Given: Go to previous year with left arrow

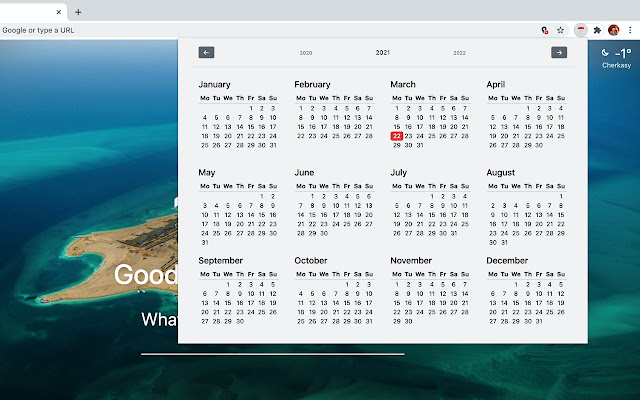Looking at the screenshot, I should coord(206,52).
